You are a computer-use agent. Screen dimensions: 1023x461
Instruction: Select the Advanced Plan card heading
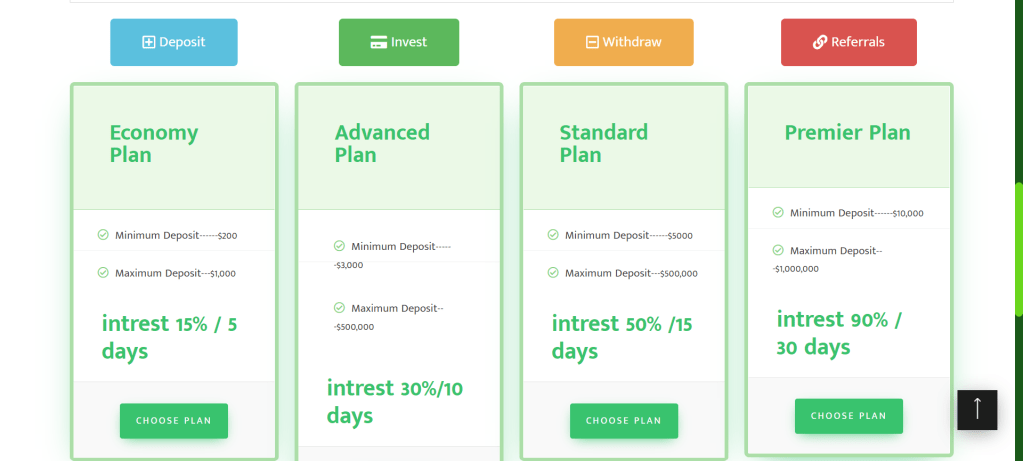(x=382, y=143)
